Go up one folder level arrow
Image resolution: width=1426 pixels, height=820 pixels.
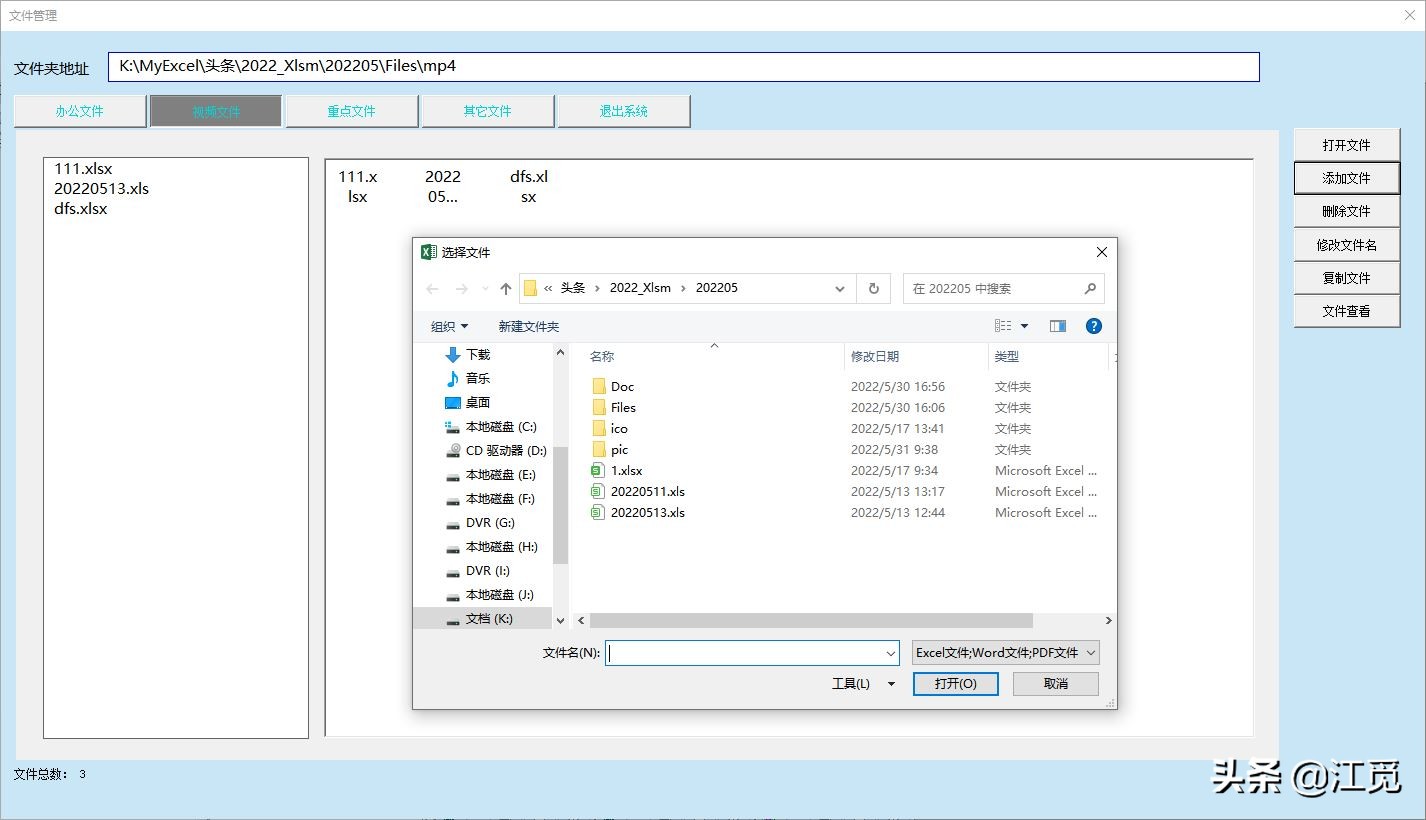506,288
